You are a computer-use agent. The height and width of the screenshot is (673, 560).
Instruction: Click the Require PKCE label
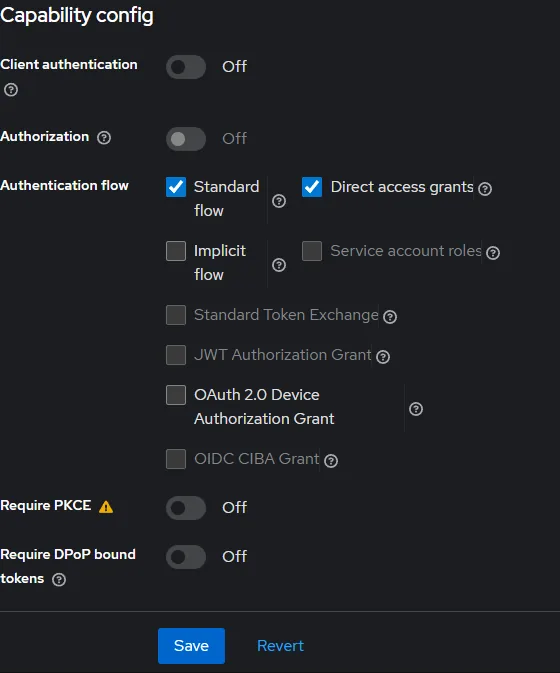click(45, 506)
